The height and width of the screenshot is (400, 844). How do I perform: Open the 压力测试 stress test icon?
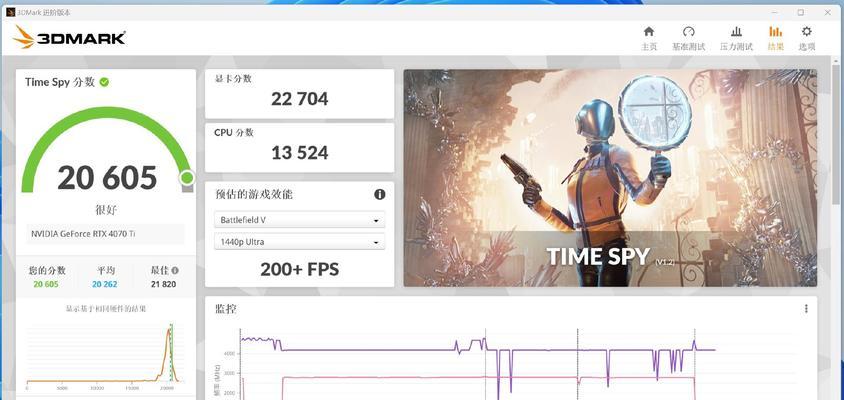tap(736, 32)
